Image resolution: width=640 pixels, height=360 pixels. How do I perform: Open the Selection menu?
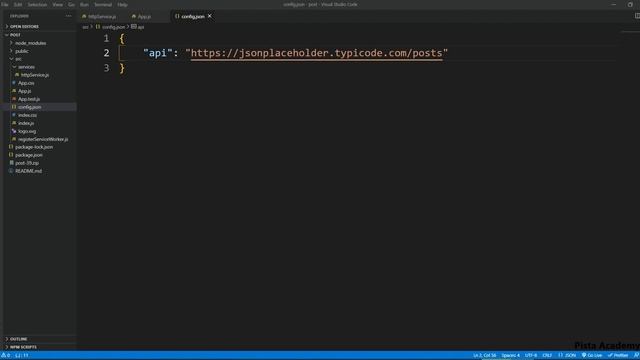[x=37, y=4]
